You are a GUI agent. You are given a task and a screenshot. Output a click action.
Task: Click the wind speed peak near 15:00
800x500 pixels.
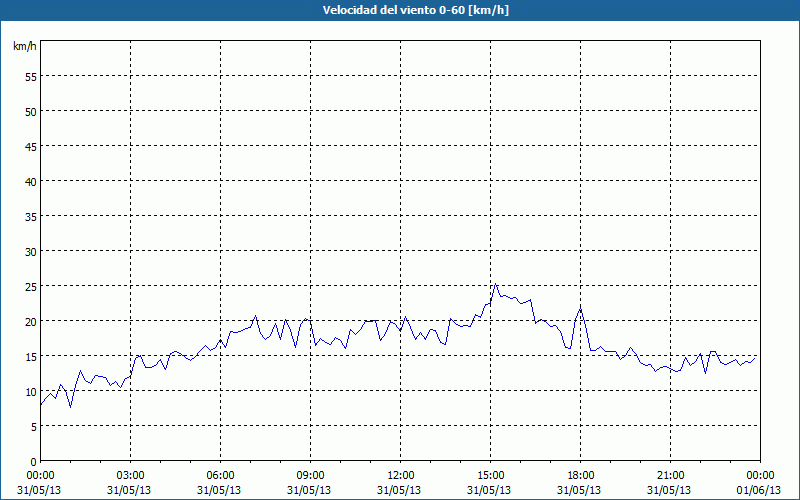coord(495,284)
